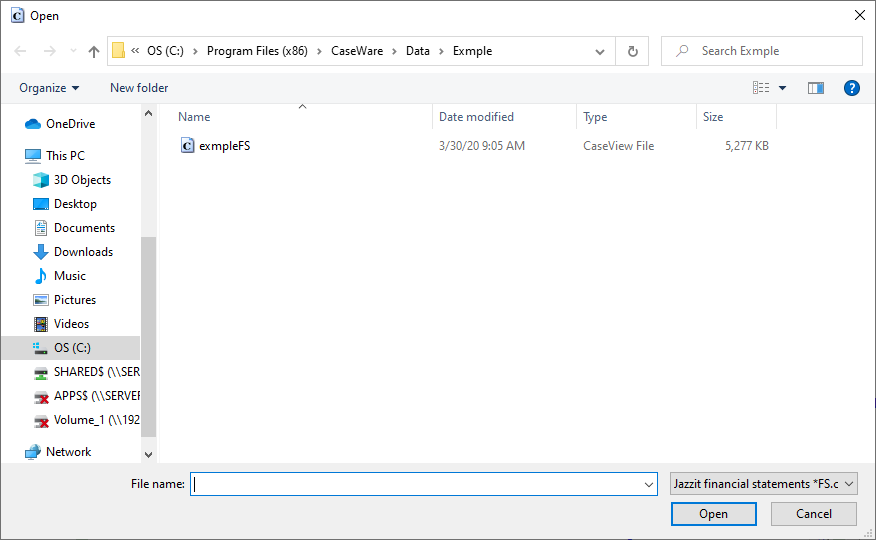
Task: Click the folder icon in address bar
Action: pos(118,51)
